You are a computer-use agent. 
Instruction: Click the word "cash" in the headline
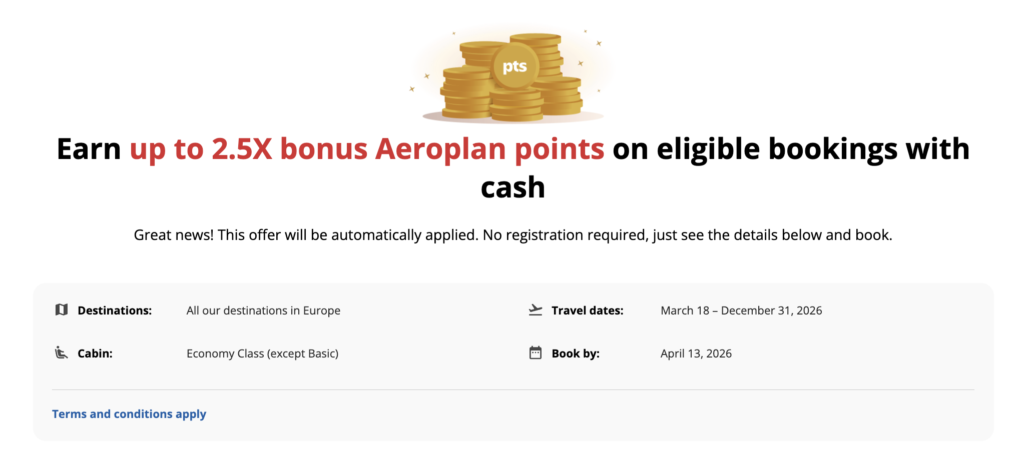(512, 187)
